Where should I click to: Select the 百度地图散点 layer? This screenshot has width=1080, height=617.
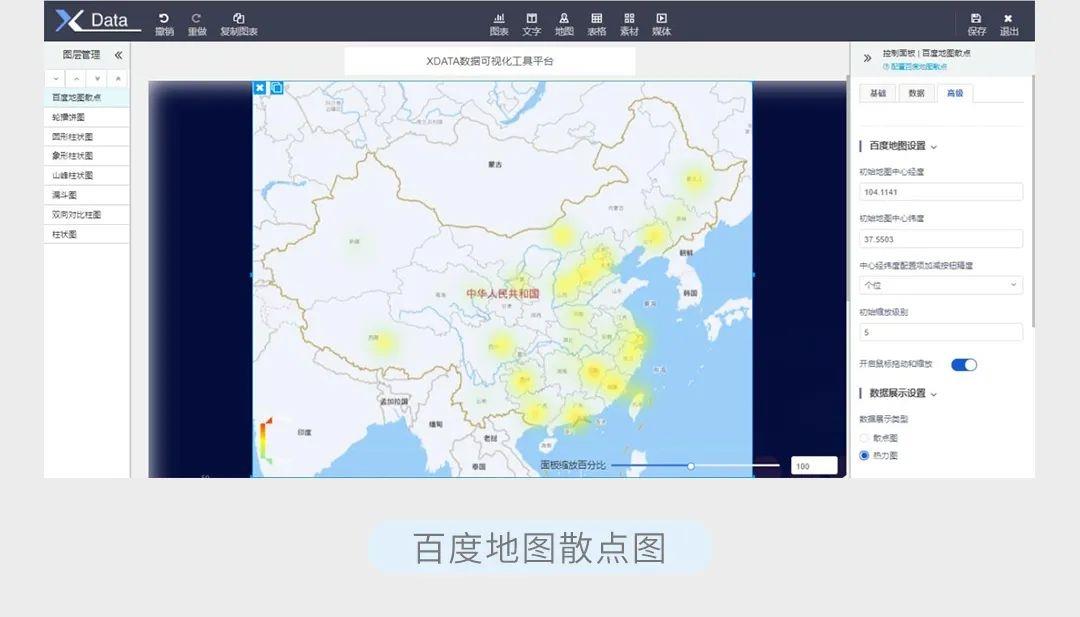pyautogui.click(x=87, y=97)
